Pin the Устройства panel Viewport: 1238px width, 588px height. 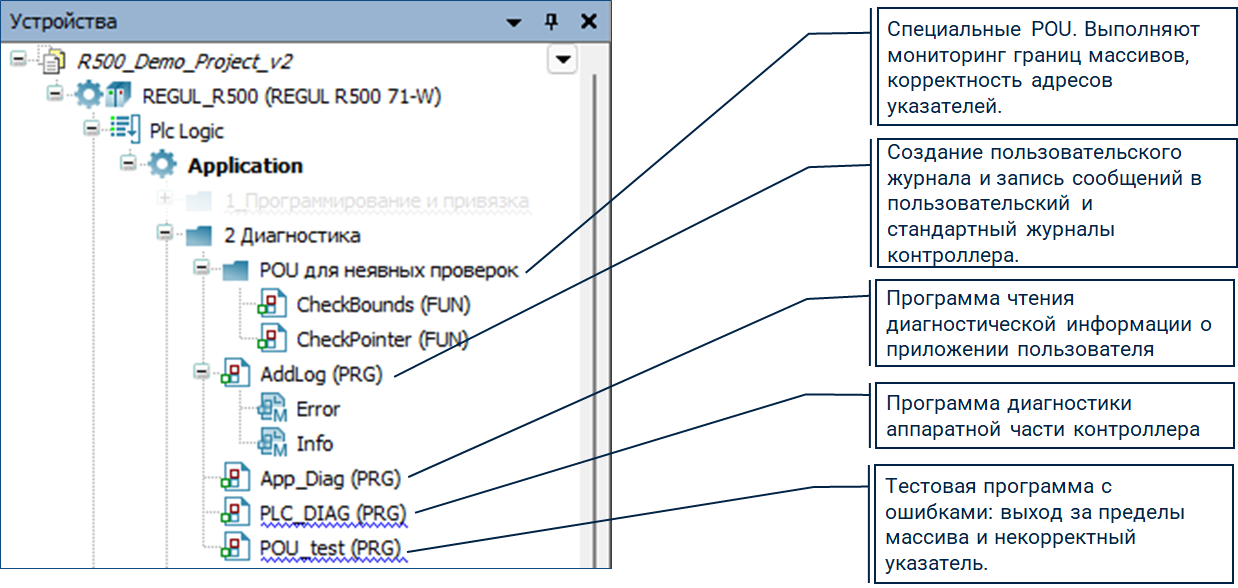coord(551,22)
